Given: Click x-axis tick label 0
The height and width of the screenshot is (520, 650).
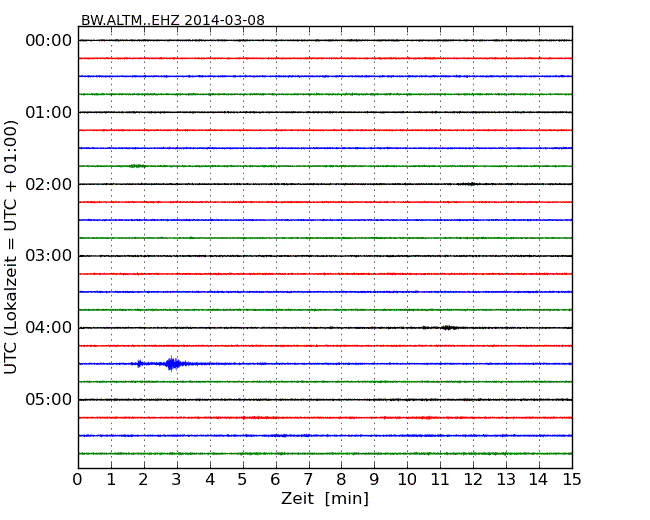Looking at the screenshot, I should pyautogui.click(x=78, y=479).
